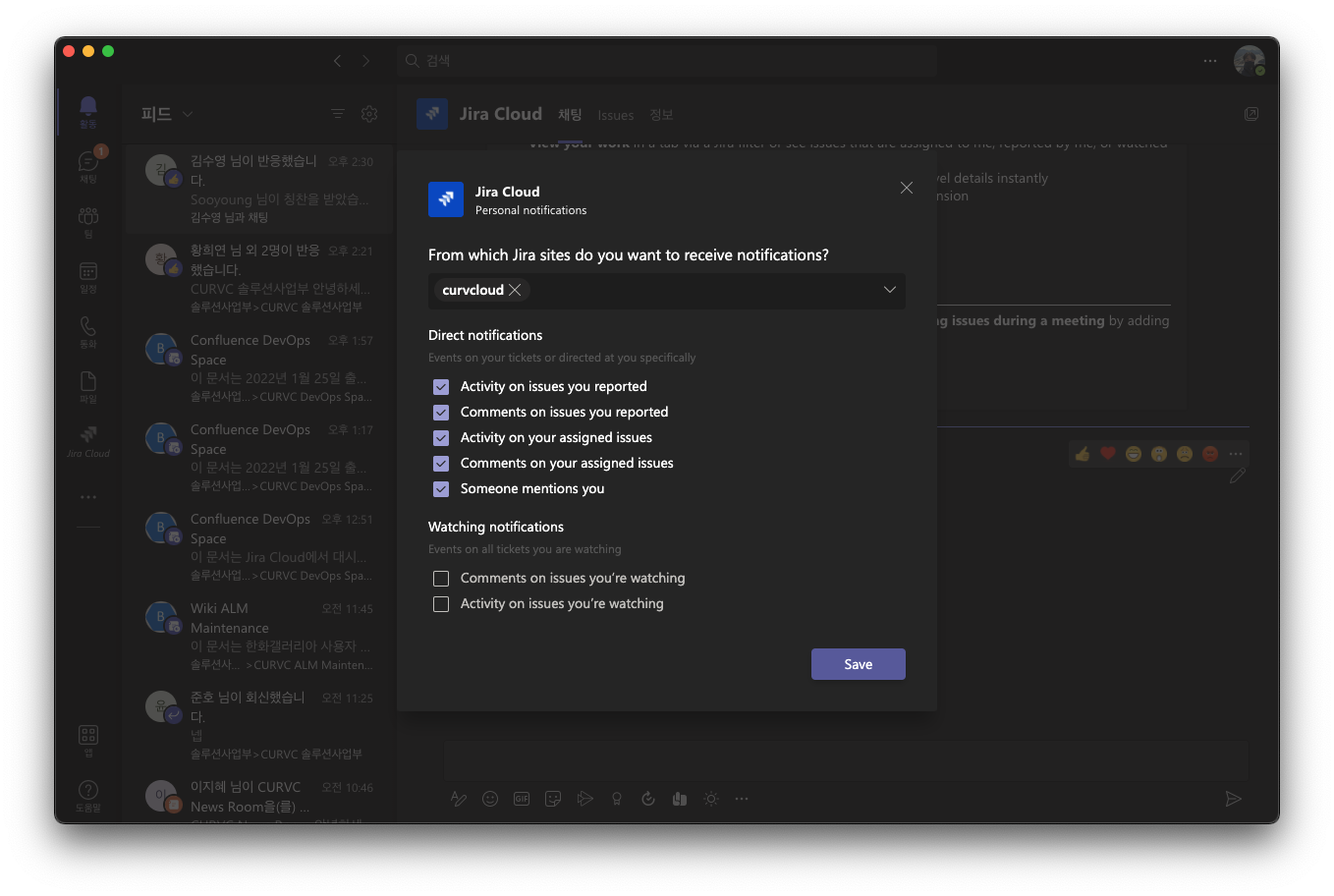Open Wiki ALM Maintenance feed item

[x=259, y=636]
